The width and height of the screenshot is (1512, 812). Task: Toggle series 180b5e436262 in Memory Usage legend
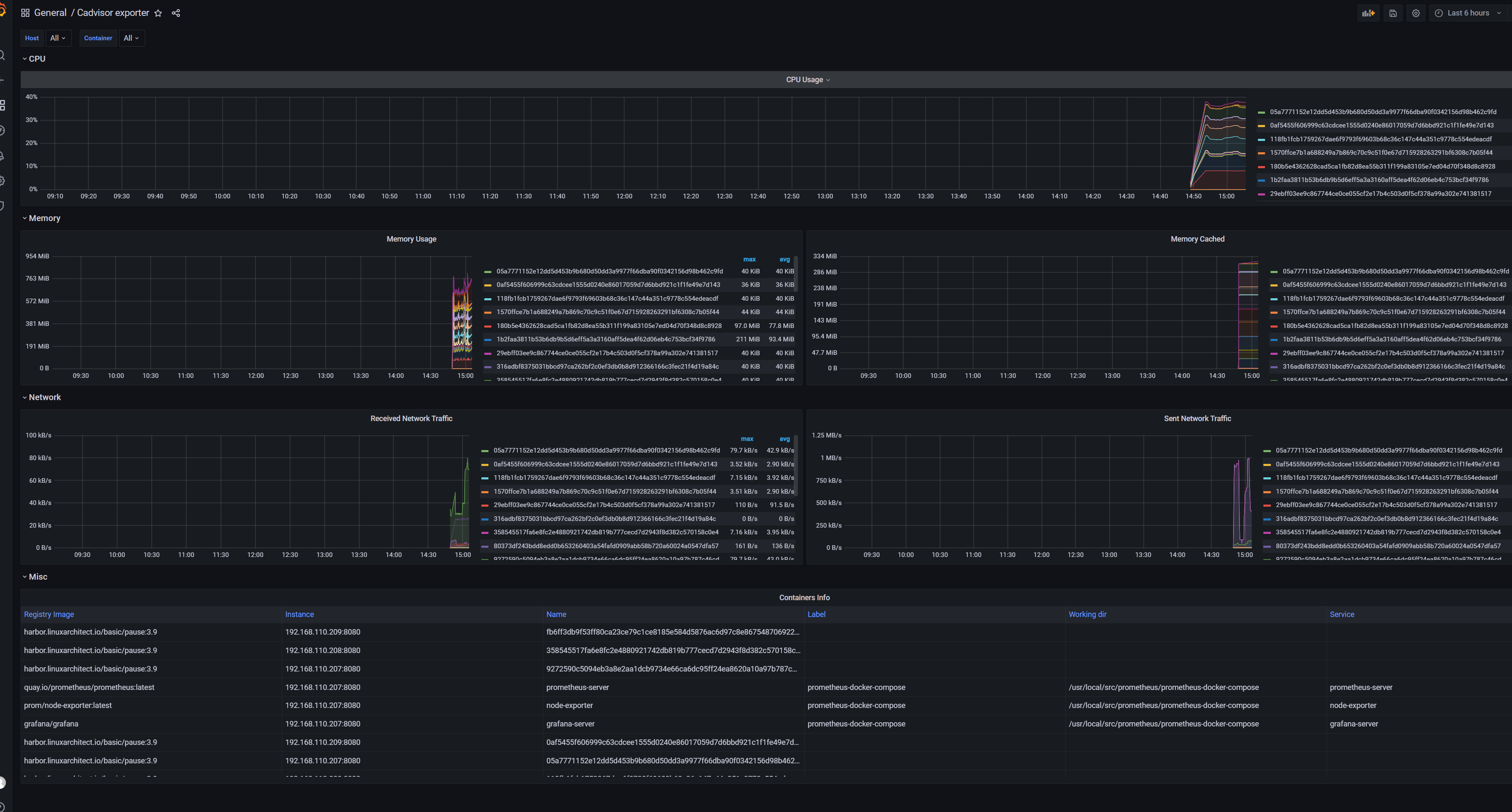click(x=609, y=326)
